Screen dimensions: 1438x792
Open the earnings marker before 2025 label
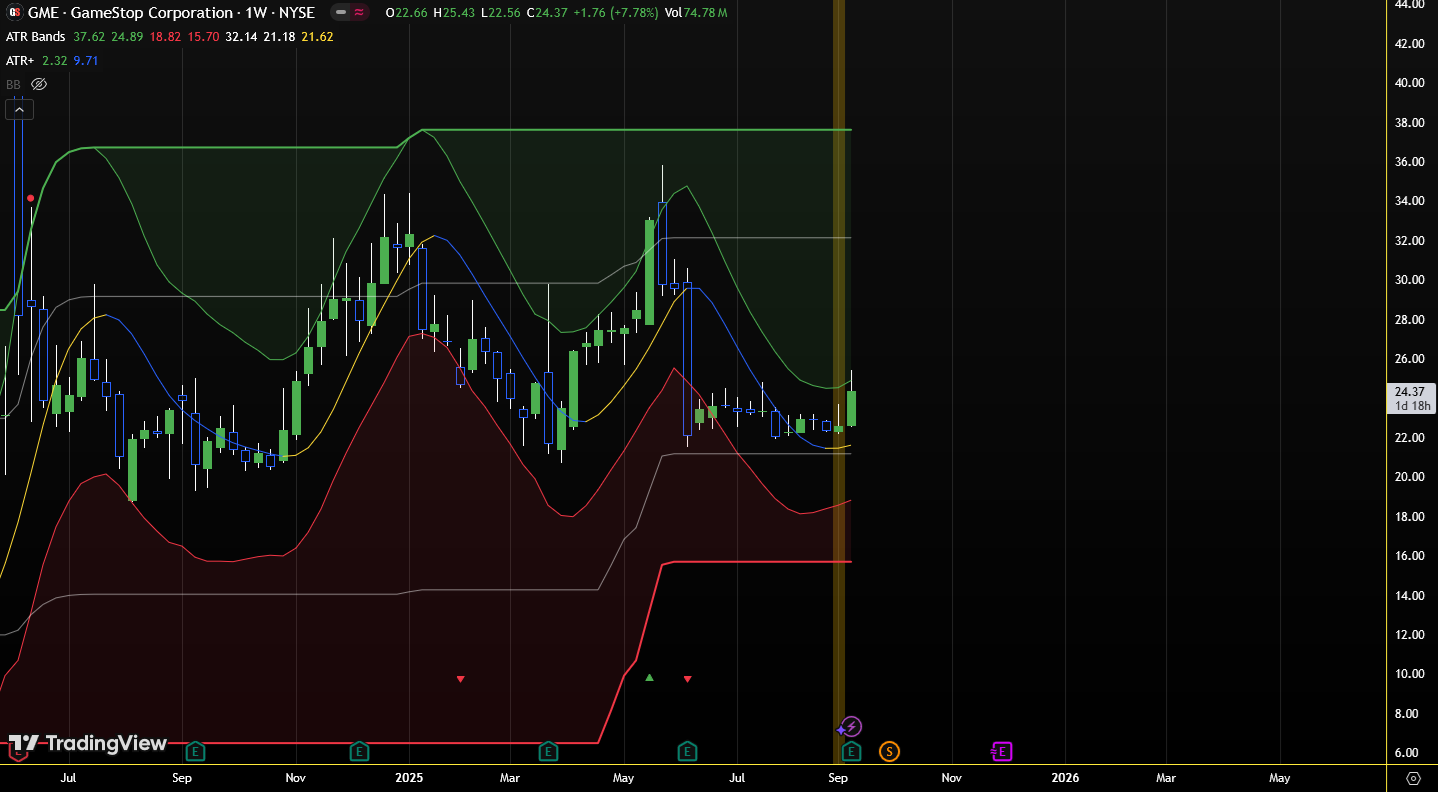[359, 750]
